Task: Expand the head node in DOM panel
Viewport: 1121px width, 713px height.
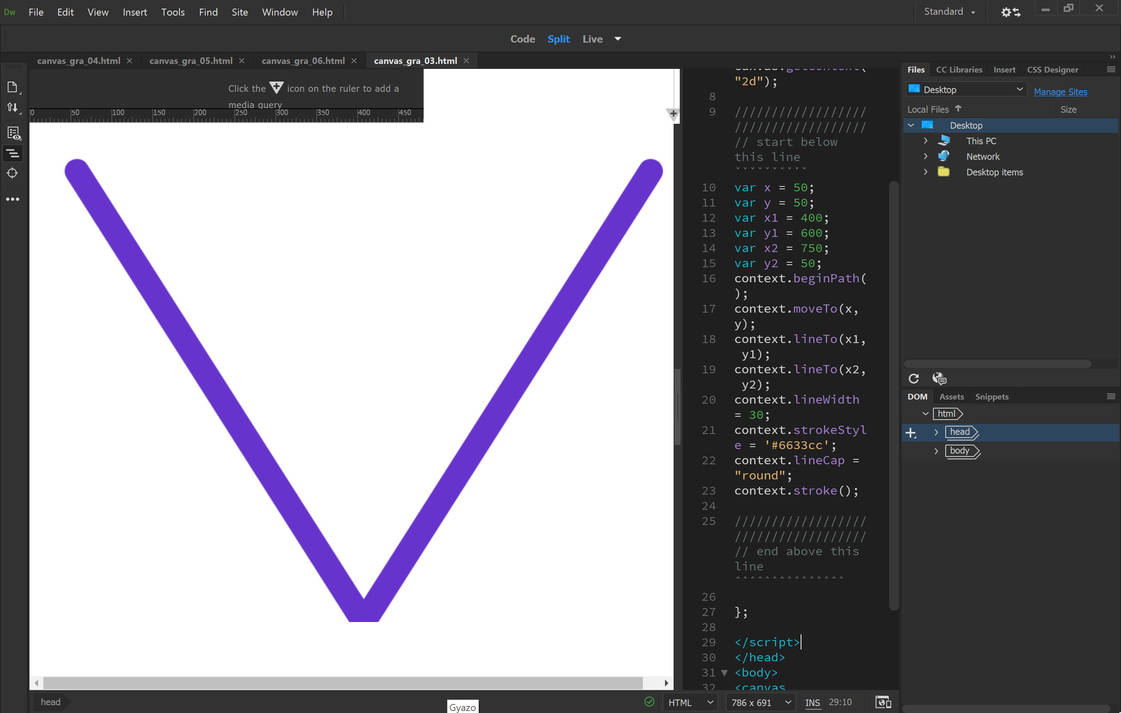Action: pyautogui.click(x=936, y=432)
